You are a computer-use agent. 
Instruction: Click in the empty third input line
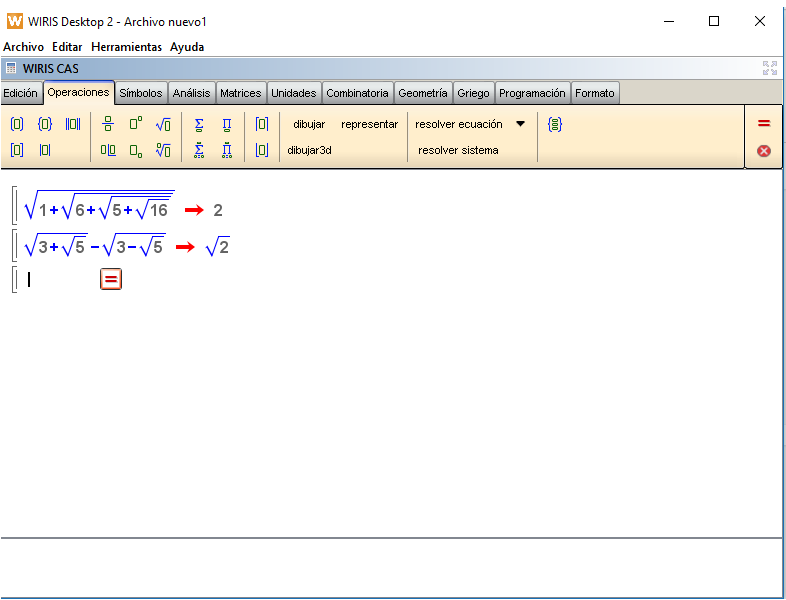click(60, 280)
